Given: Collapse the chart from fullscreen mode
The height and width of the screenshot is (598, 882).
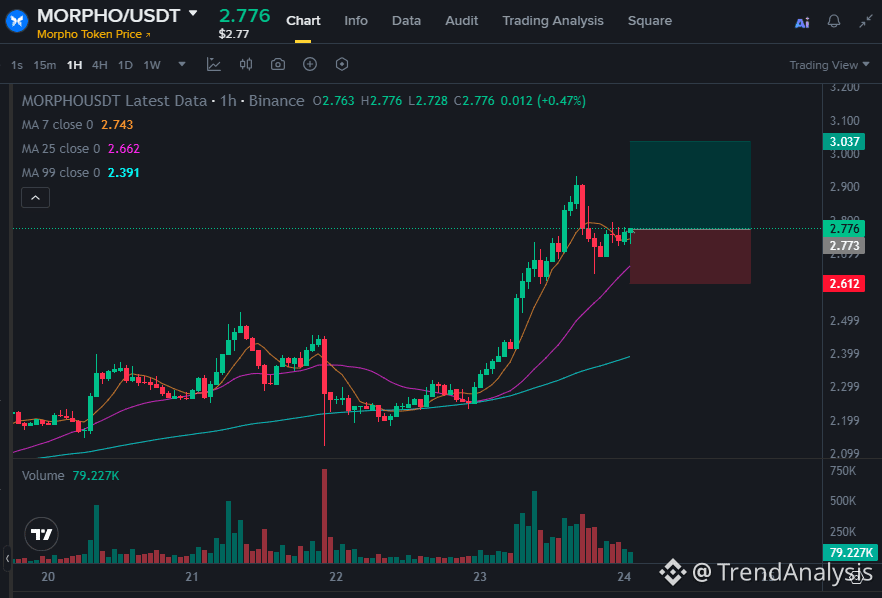Looking at the screenshot, I should coord(866,21).
